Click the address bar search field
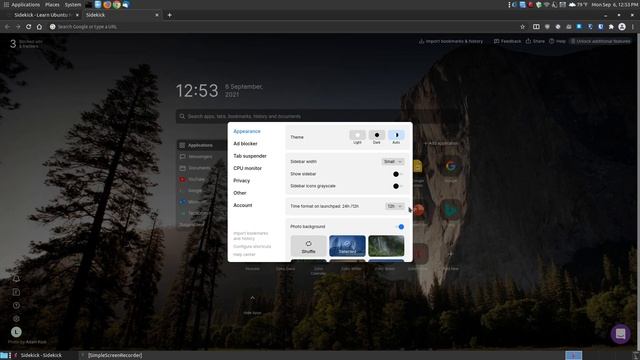640x360 pixels. pyautogui.click(x=282, y=27)
